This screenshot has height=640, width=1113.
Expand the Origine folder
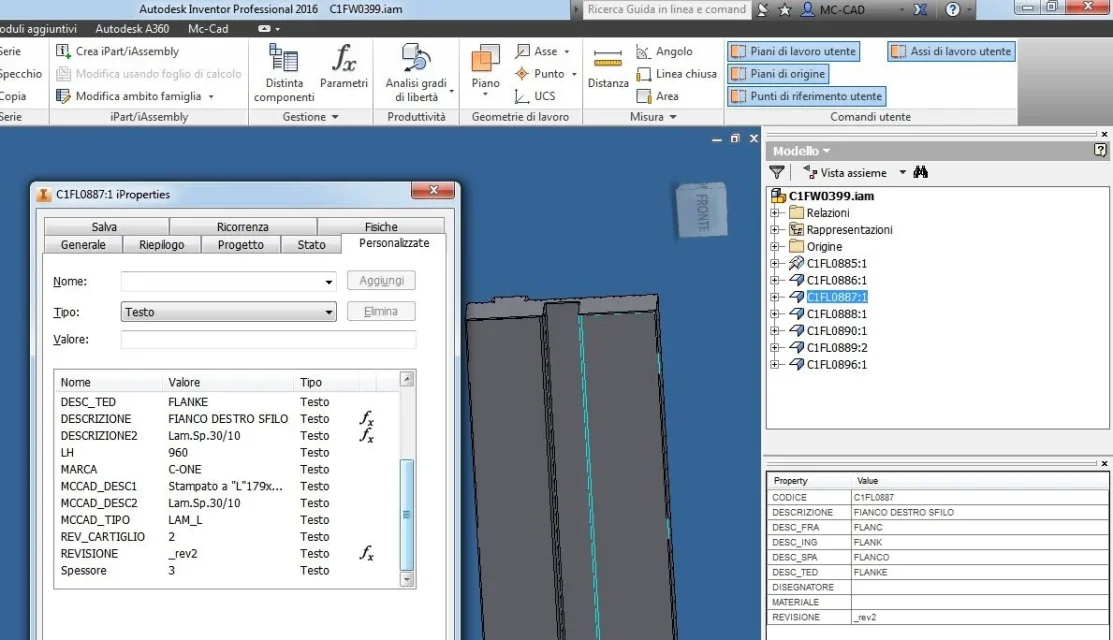(x=775, y=247)
